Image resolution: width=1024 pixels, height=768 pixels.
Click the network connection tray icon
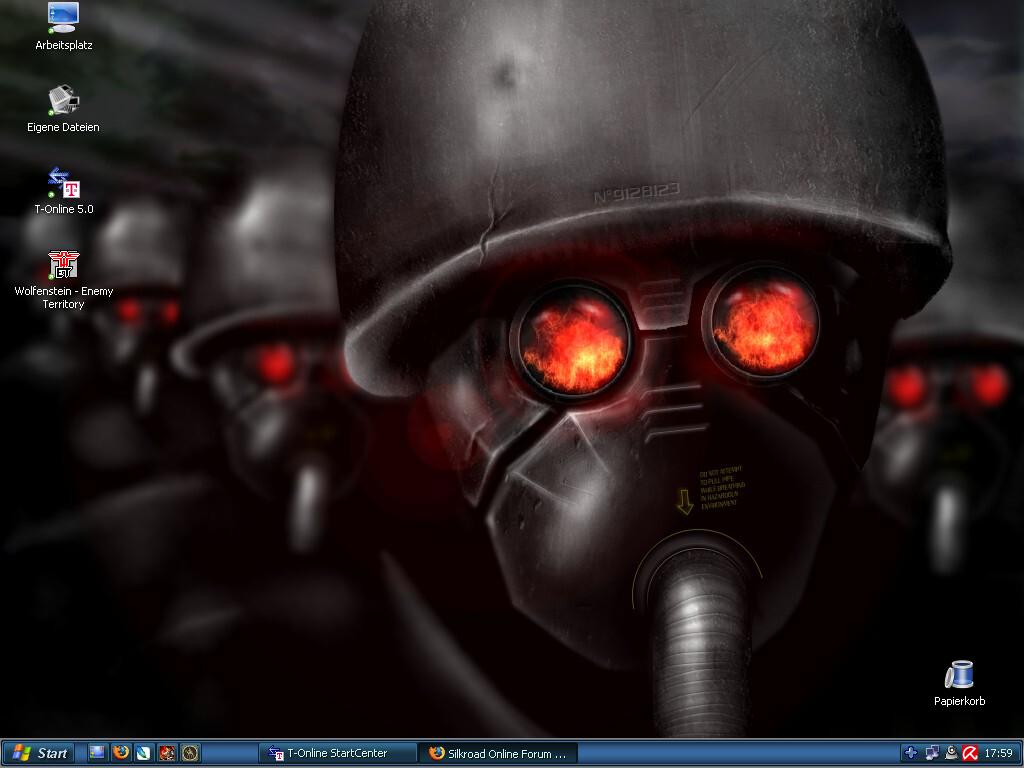click(931, 753)
